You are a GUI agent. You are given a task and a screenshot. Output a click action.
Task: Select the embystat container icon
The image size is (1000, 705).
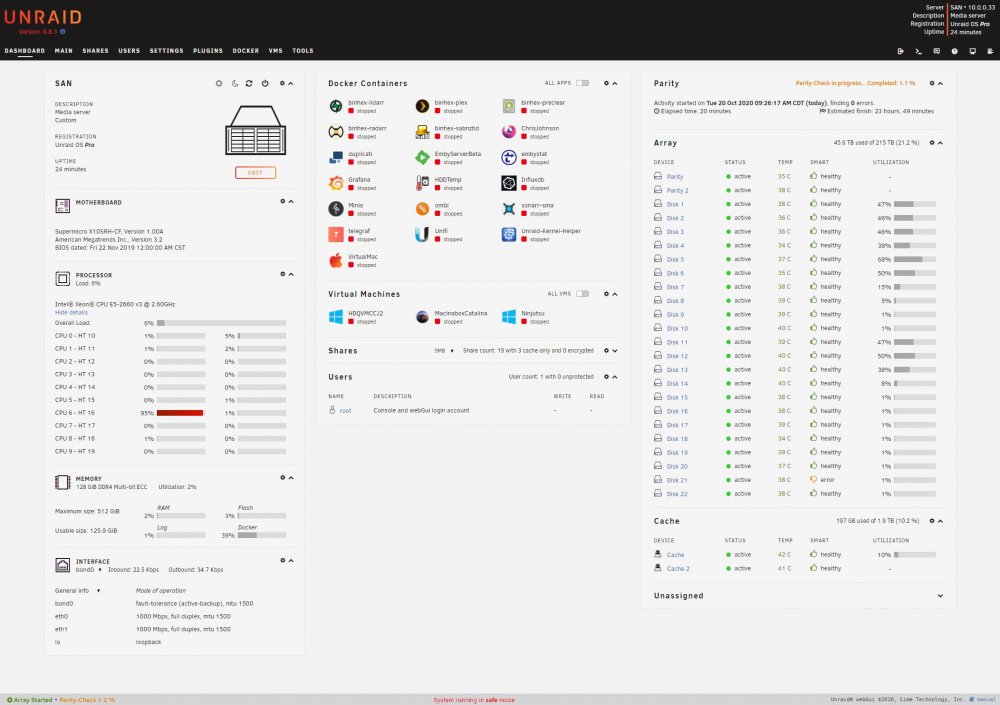[x=508, y=157]
